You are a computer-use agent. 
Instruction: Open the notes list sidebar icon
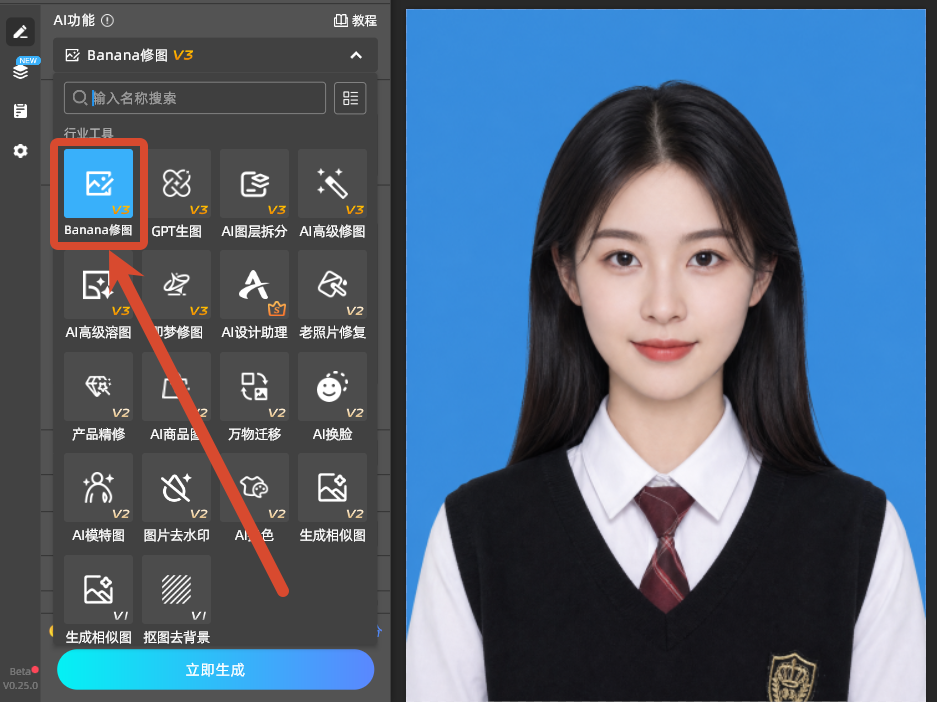pyautogui.click(x=20, y=111)
